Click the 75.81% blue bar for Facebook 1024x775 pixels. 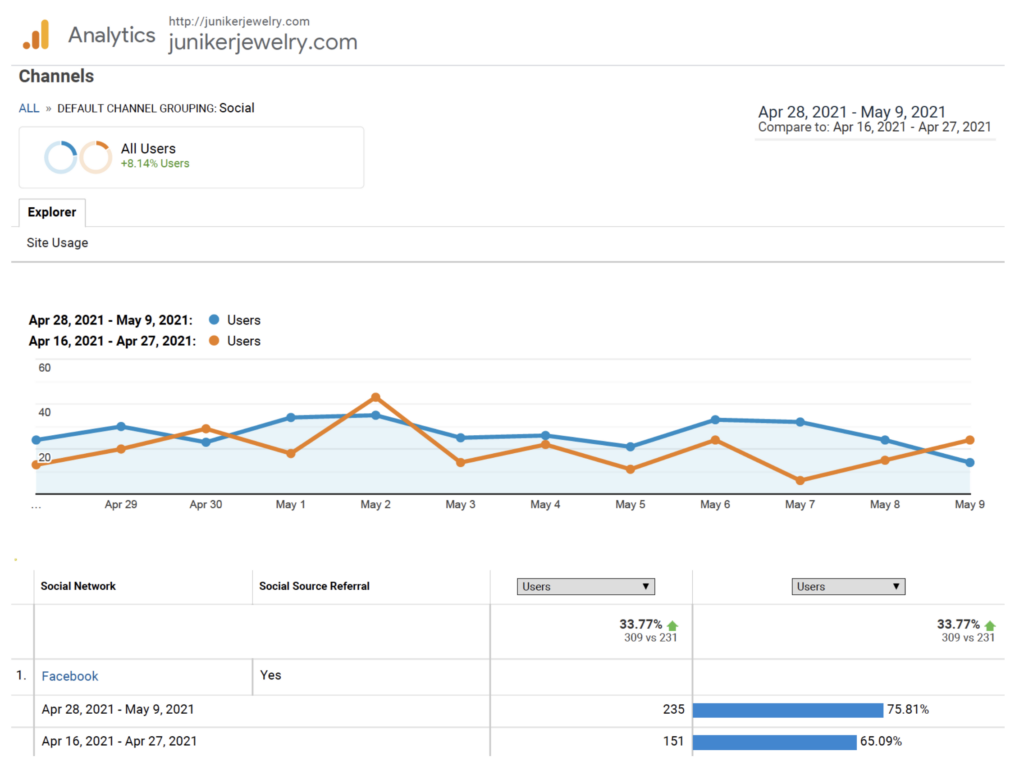(x=788, y=710)
